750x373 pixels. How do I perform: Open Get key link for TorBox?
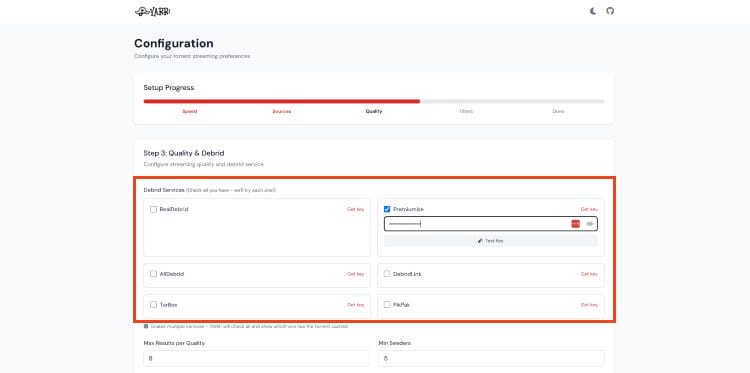coord(355,305)
